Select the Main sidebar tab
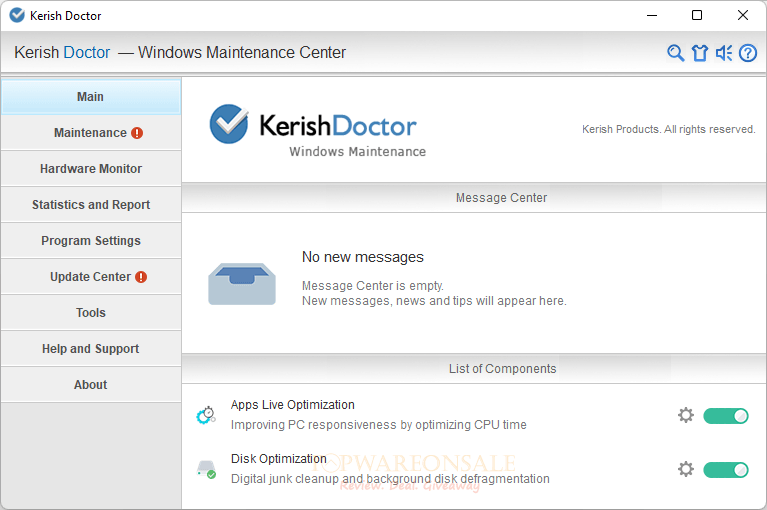 pyautogui.click(x=91, y=97)
